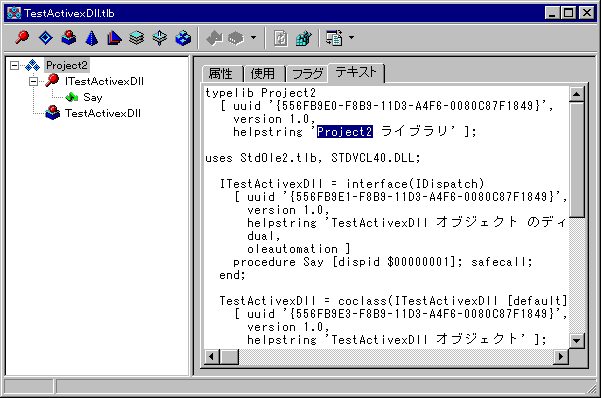Click the horizontal scrollbar thumb
The image size is (601, 398).
tap(229, 357)
